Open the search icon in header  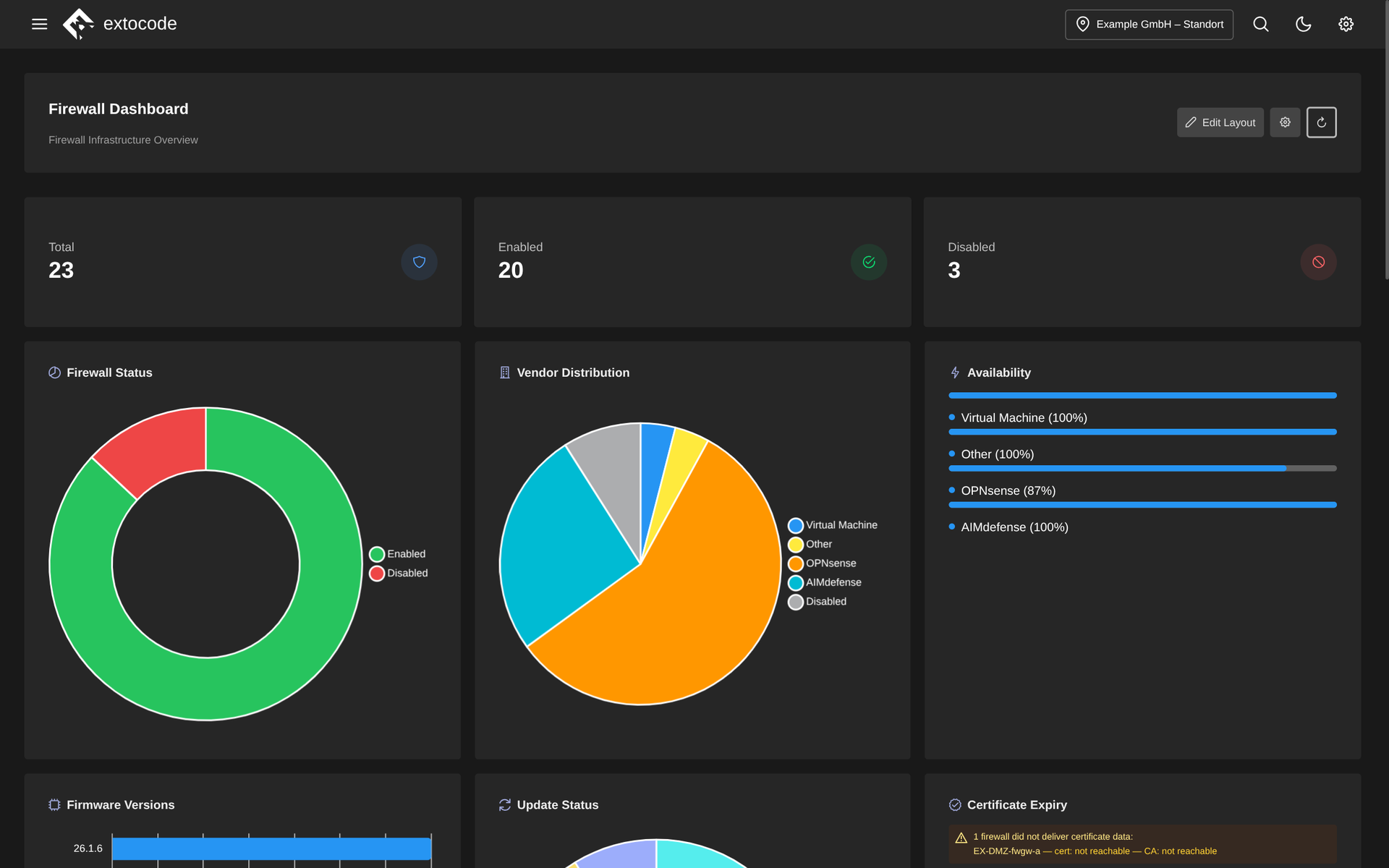tap(1261, 24)
